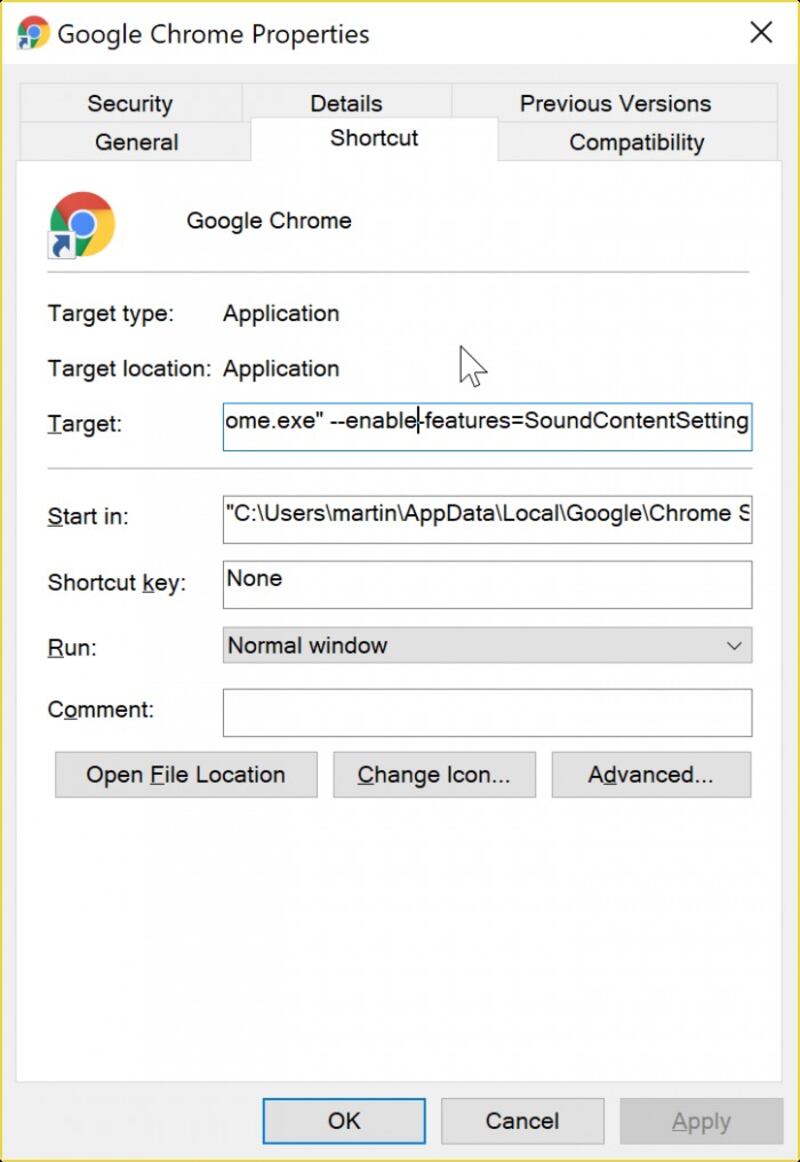Open the Details tab
The height and width of the screenshot is (1162, 800).
point(346,104)
